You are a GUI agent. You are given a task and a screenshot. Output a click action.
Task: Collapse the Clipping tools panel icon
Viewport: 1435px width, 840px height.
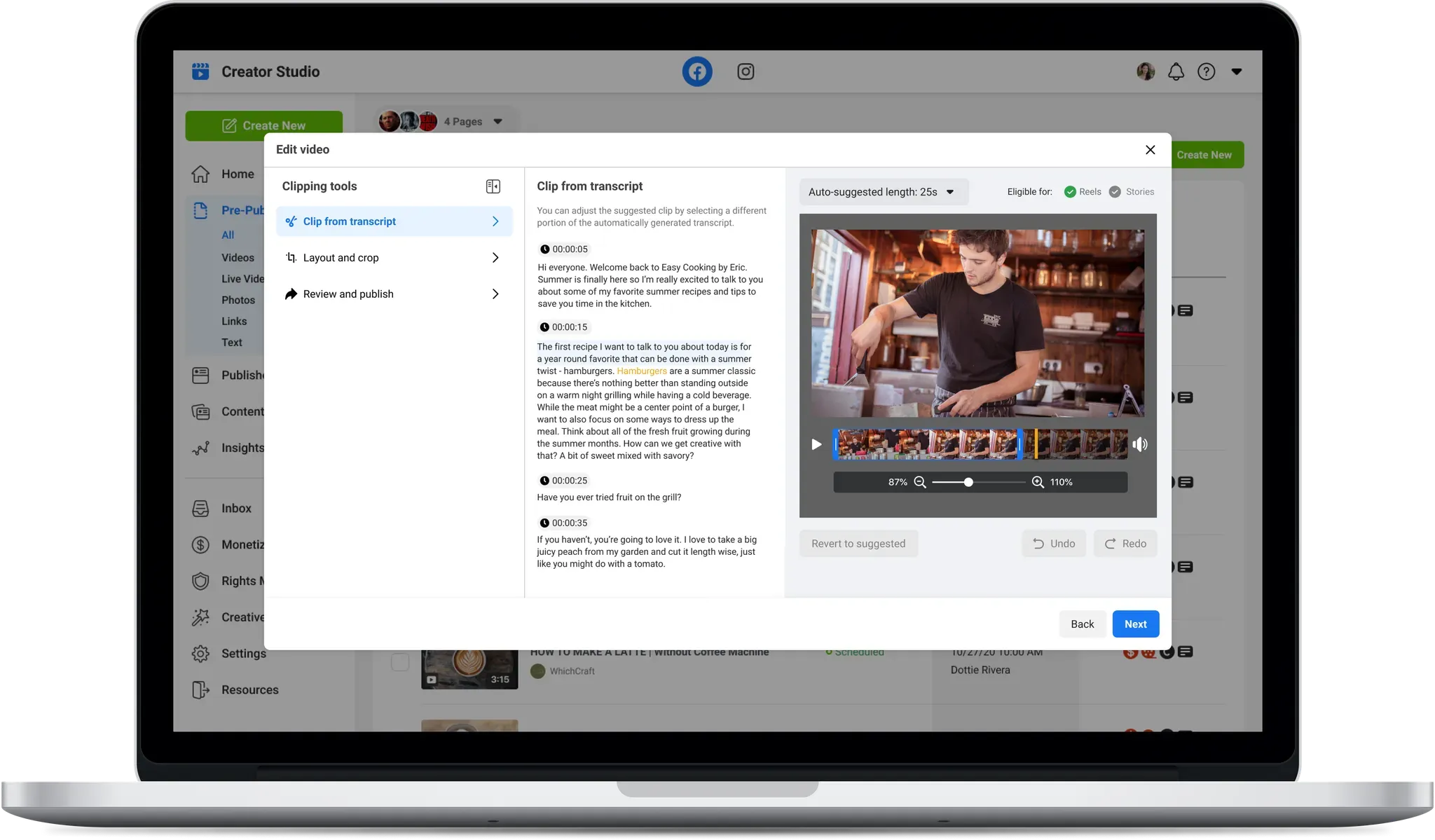(493, 186)
